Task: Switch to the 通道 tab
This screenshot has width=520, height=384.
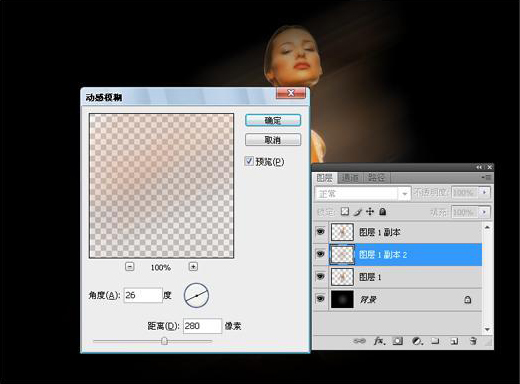Action: pyautogui.click(x=350, y=178)
